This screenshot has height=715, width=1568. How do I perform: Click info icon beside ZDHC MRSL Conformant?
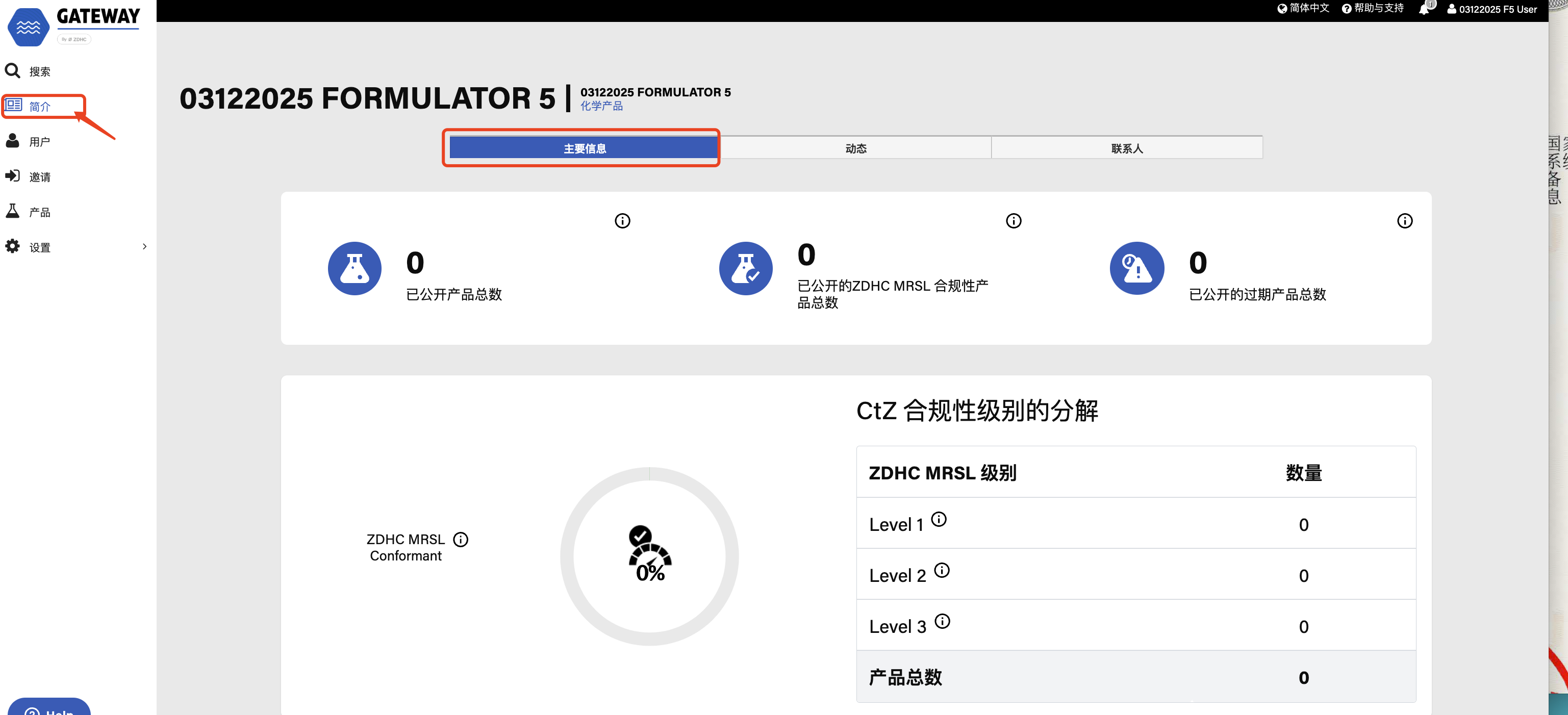(461, 540)
